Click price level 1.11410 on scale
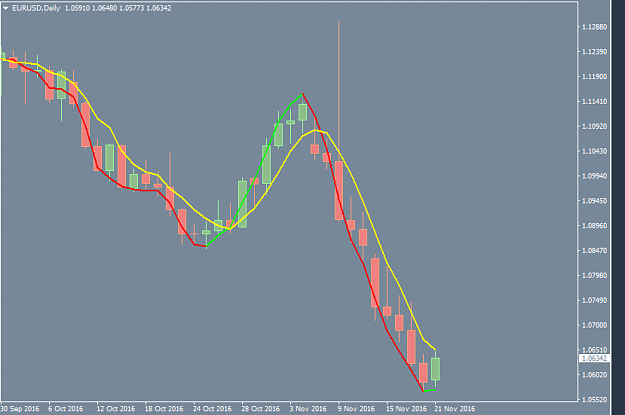This screenshot has width=625, height=415. pos(594,102)
